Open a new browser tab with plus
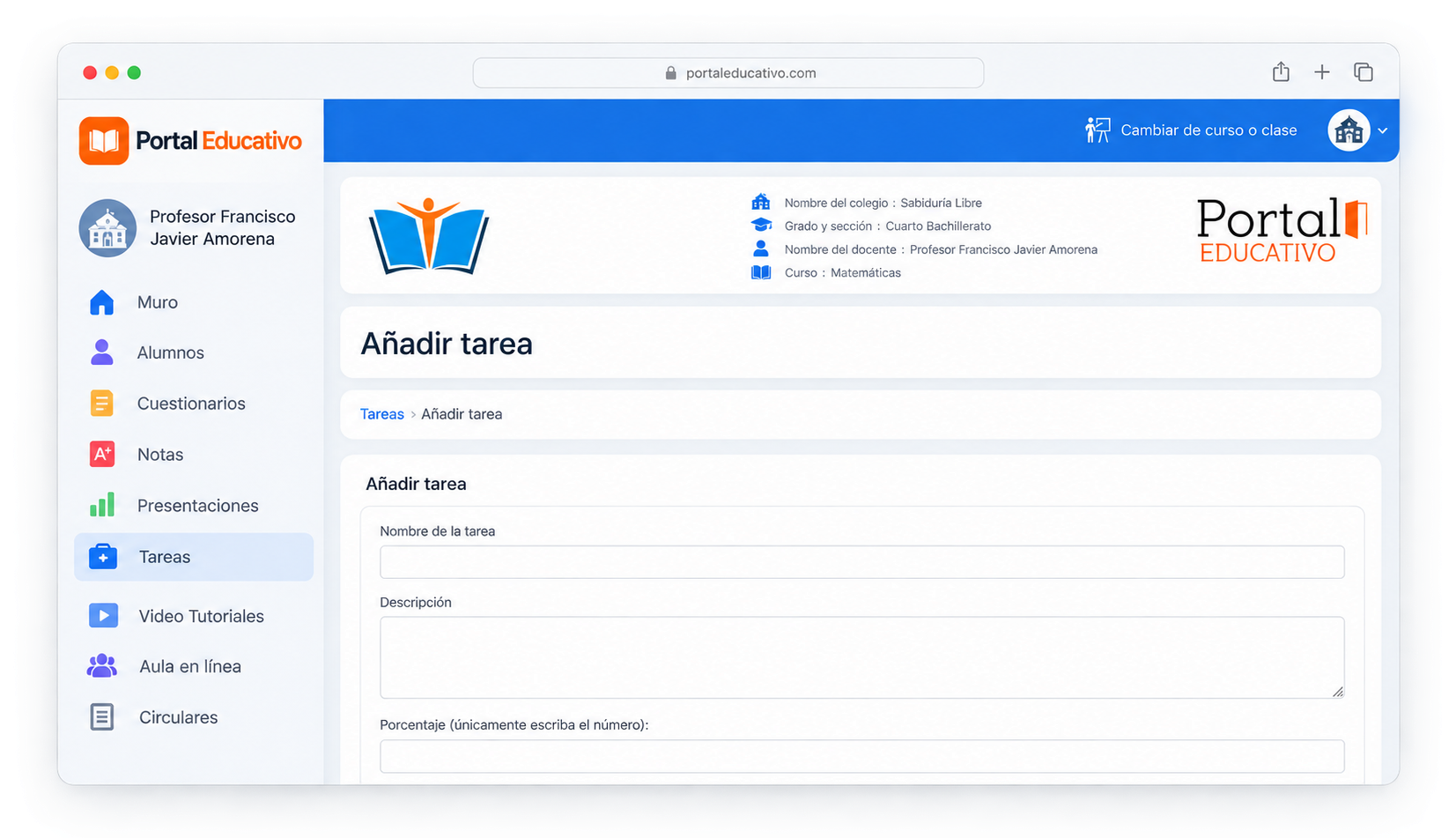 click(1321, 72)
